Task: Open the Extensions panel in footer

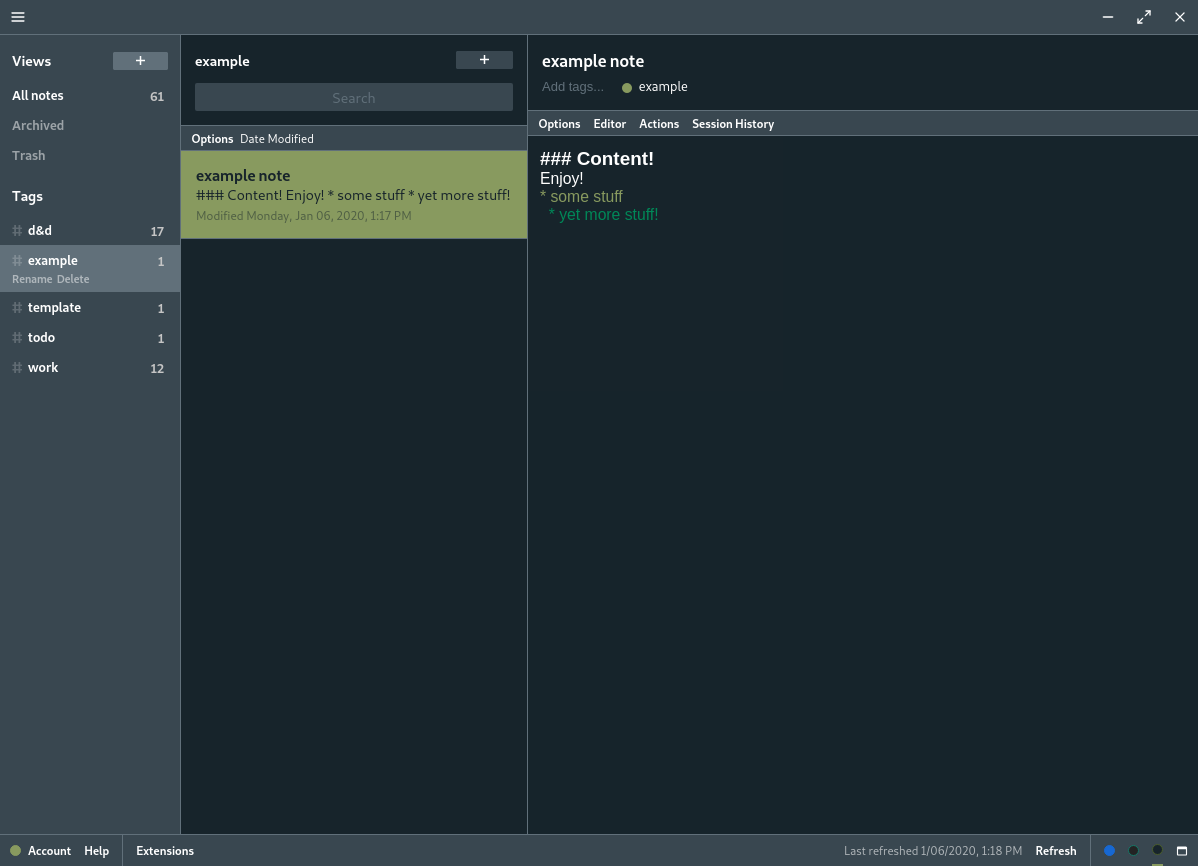Action: coord(165,851)
